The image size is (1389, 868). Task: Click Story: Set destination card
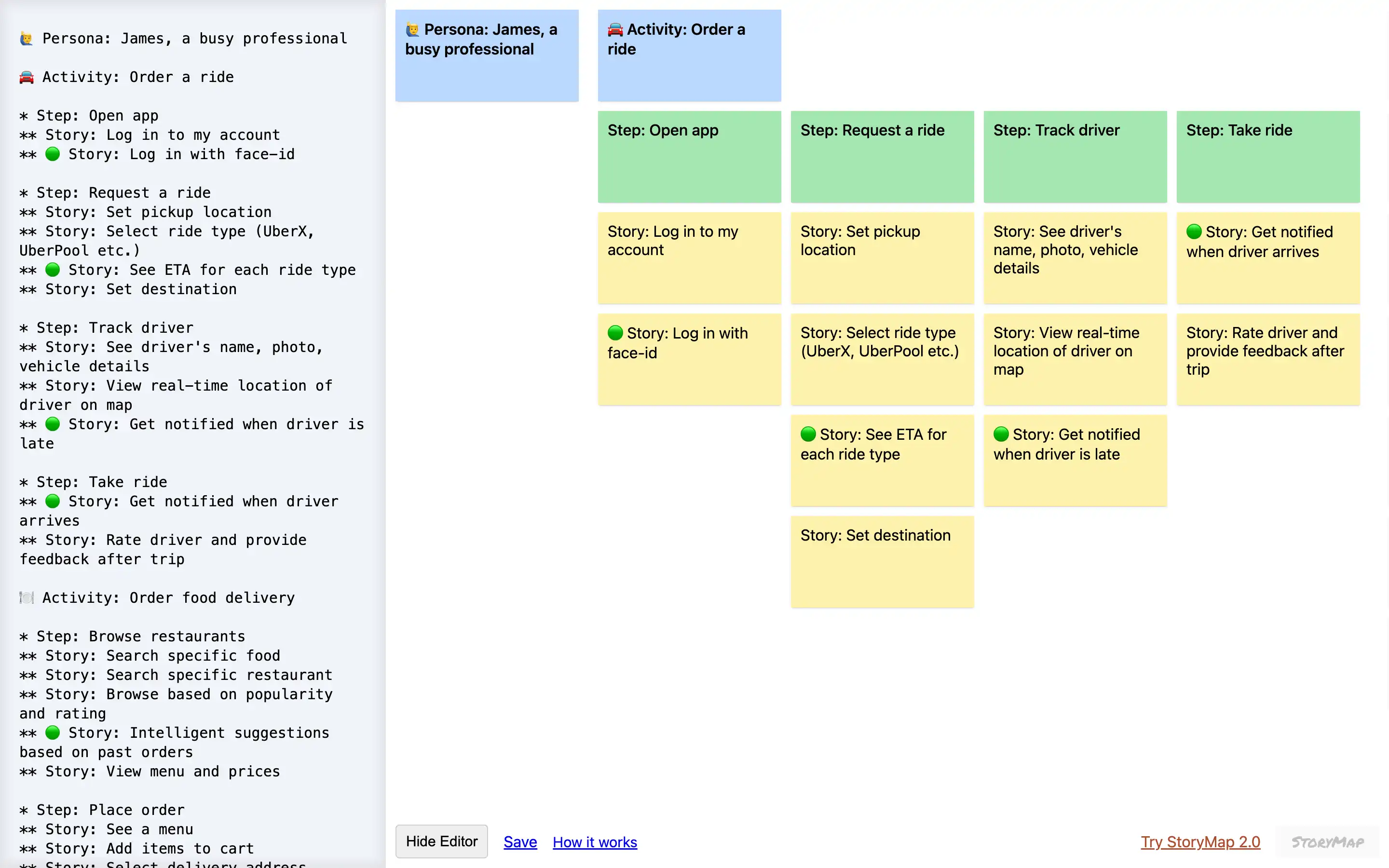(882, 561)
